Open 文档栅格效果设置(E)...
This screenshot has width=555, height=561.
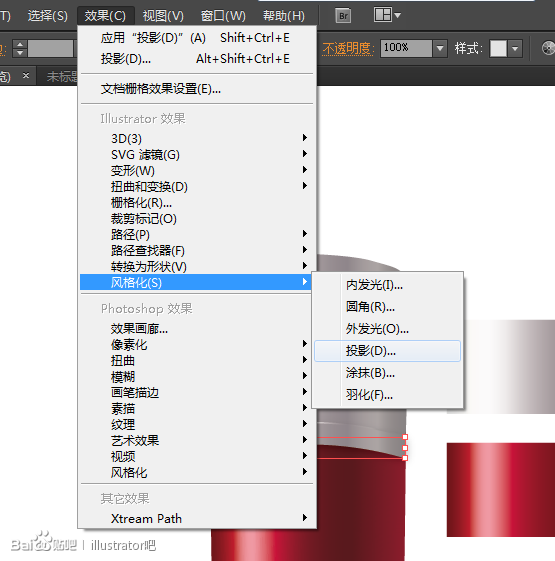click(196, 89)
